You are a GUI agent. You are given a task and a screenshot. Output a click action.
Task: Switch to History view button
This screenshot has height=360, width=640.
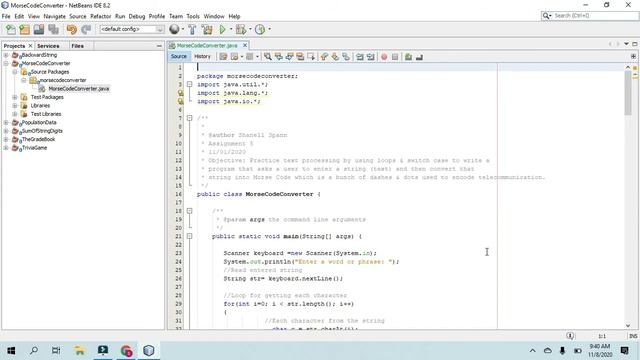202,56
